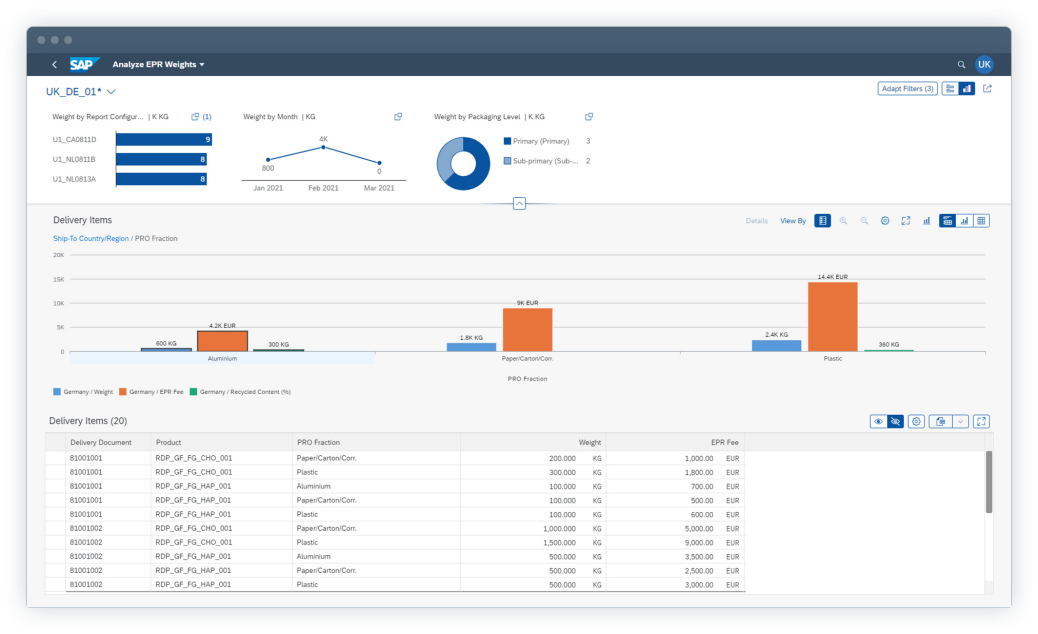The height and width of the screenshot is (634, 1038).
Task: Click the search icon in the header
Action: pyautogui.click(x=961, y=64)
